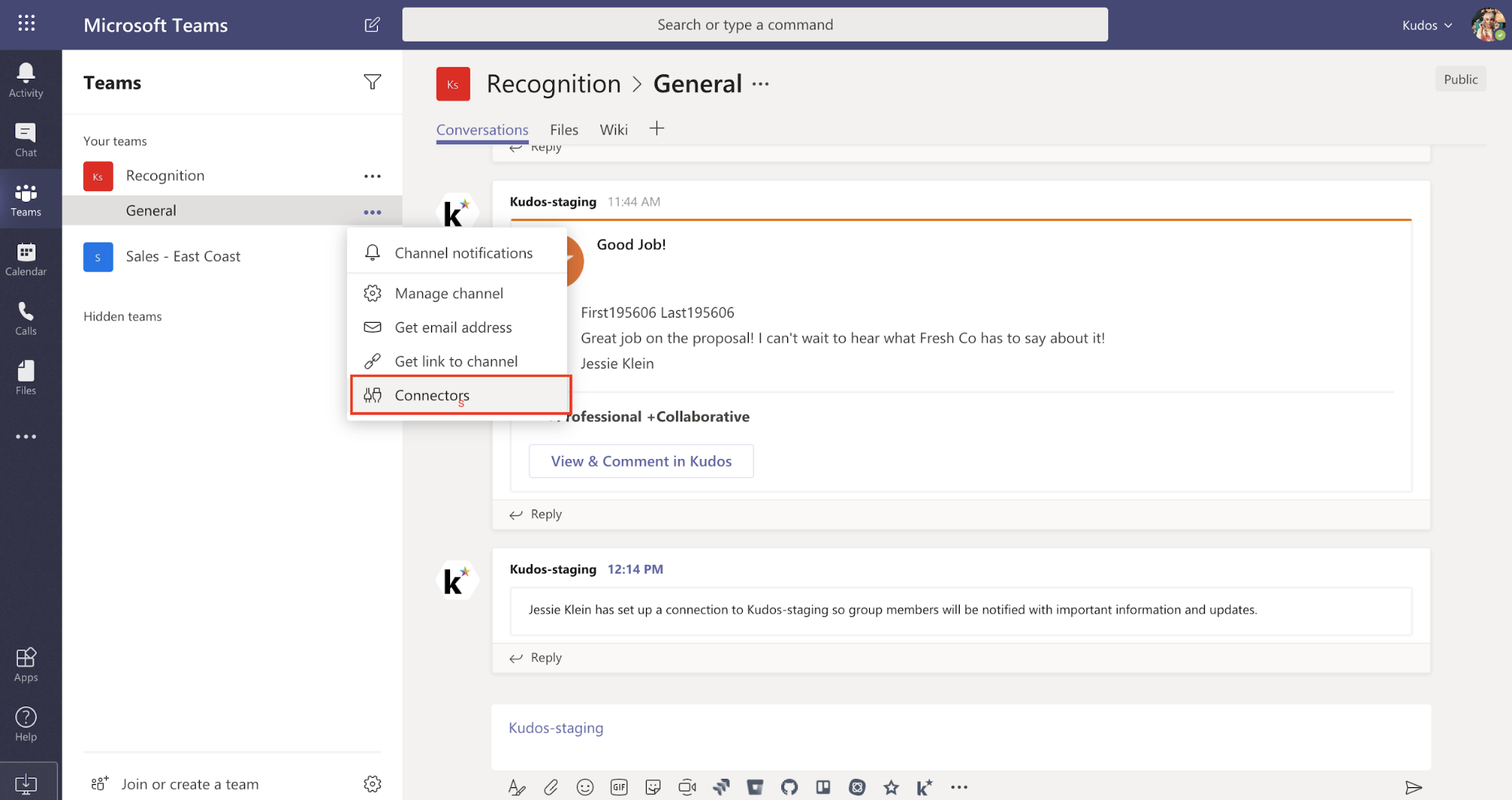The height and width of the screenshot is (800, 1512).
Task: Select Channel notifications menu item
Action: pos(457,253)
